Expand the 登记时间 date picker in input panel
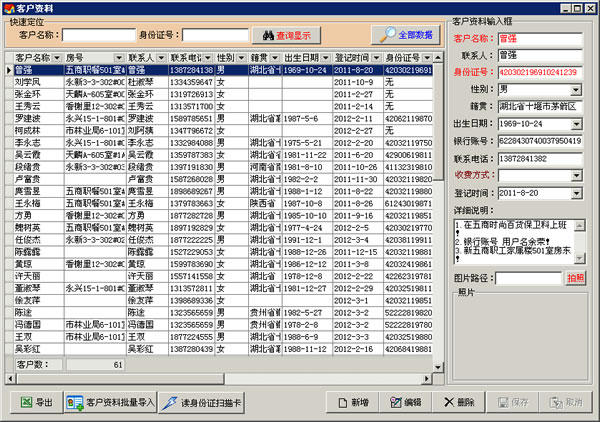 point(576,193)
